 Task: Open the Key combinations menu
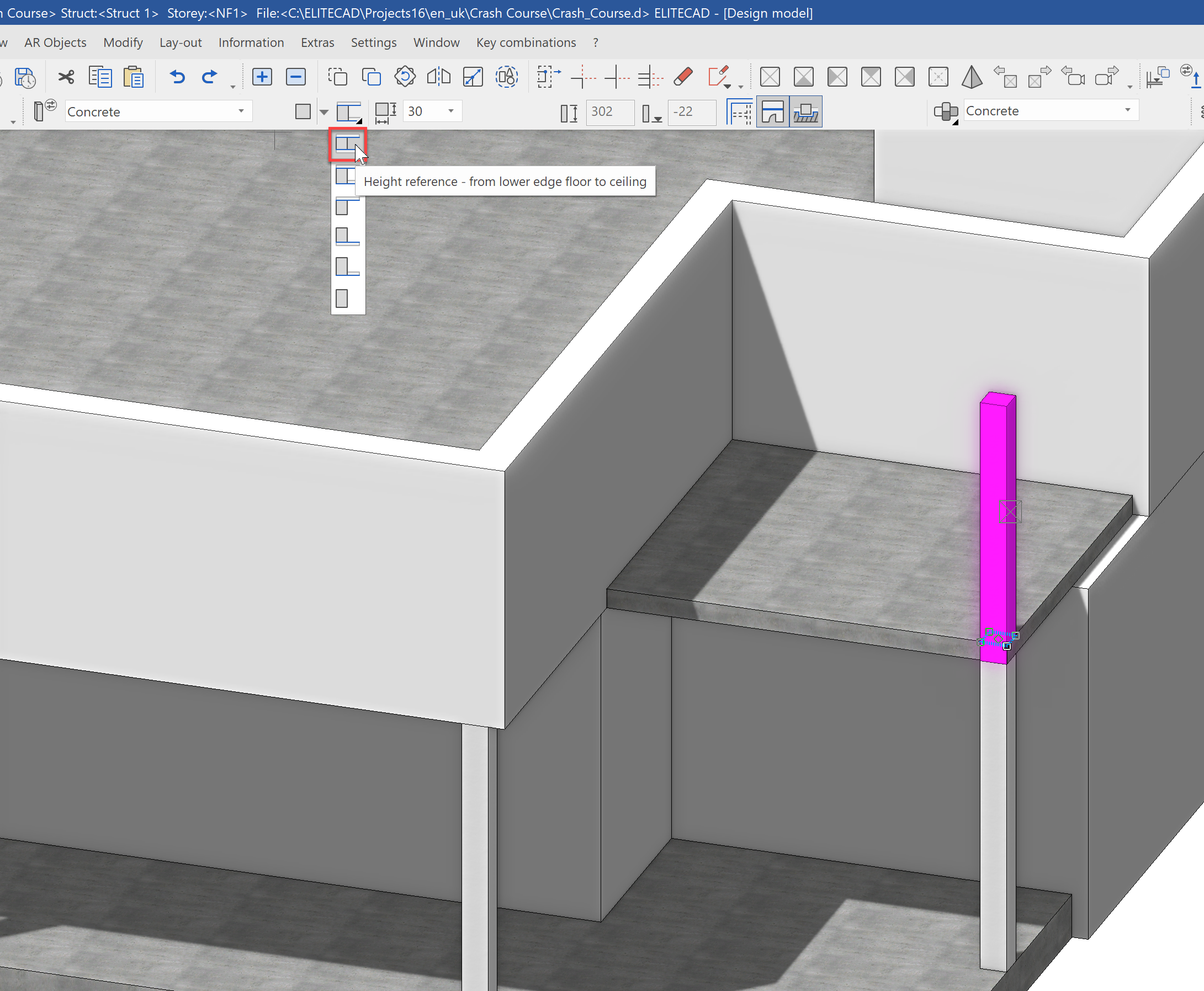(526, 43)
